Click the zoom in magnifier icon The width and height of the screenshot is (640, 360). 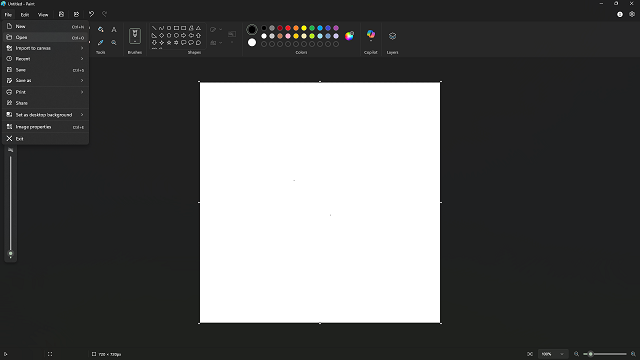(x=633, y=354)
